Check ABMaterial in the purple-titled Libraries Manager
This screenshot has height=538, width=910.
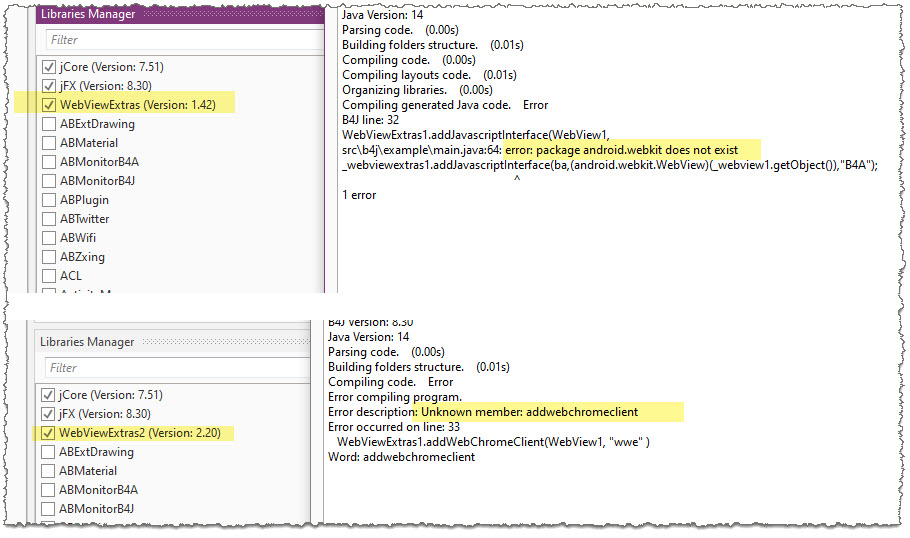click(x=49, y=143)
